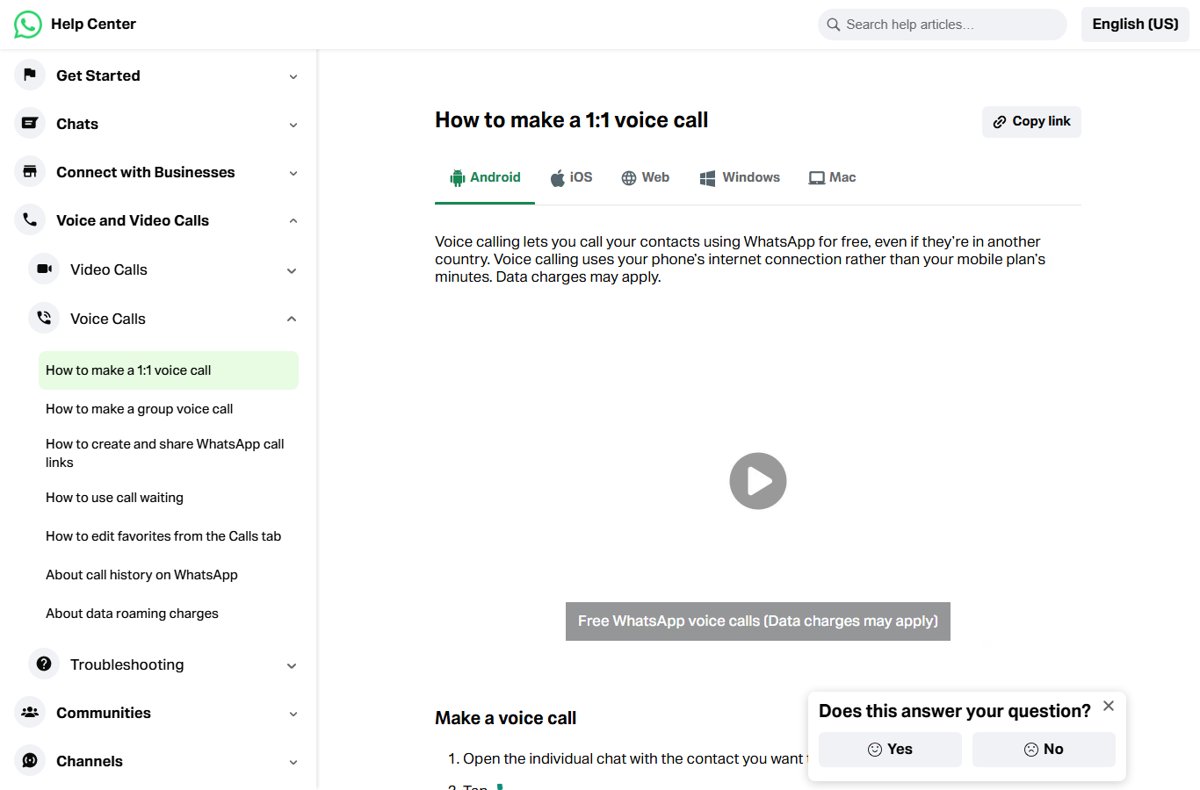Focus the Search help articles field
This screenshot has width=1200, height=790.
pos(942,24)
